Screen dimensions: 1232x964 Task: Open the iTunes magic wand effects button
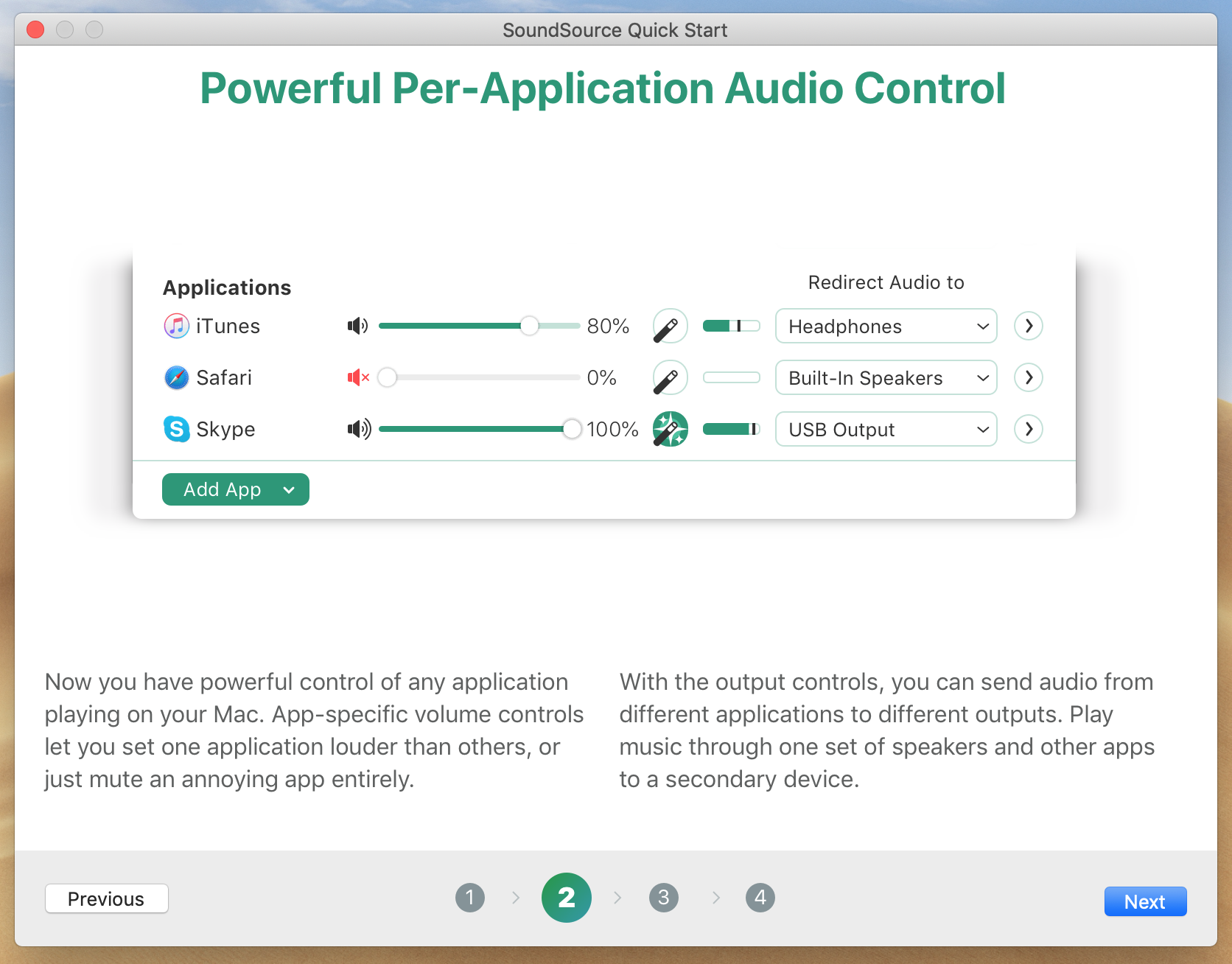(x=671, y=326)
